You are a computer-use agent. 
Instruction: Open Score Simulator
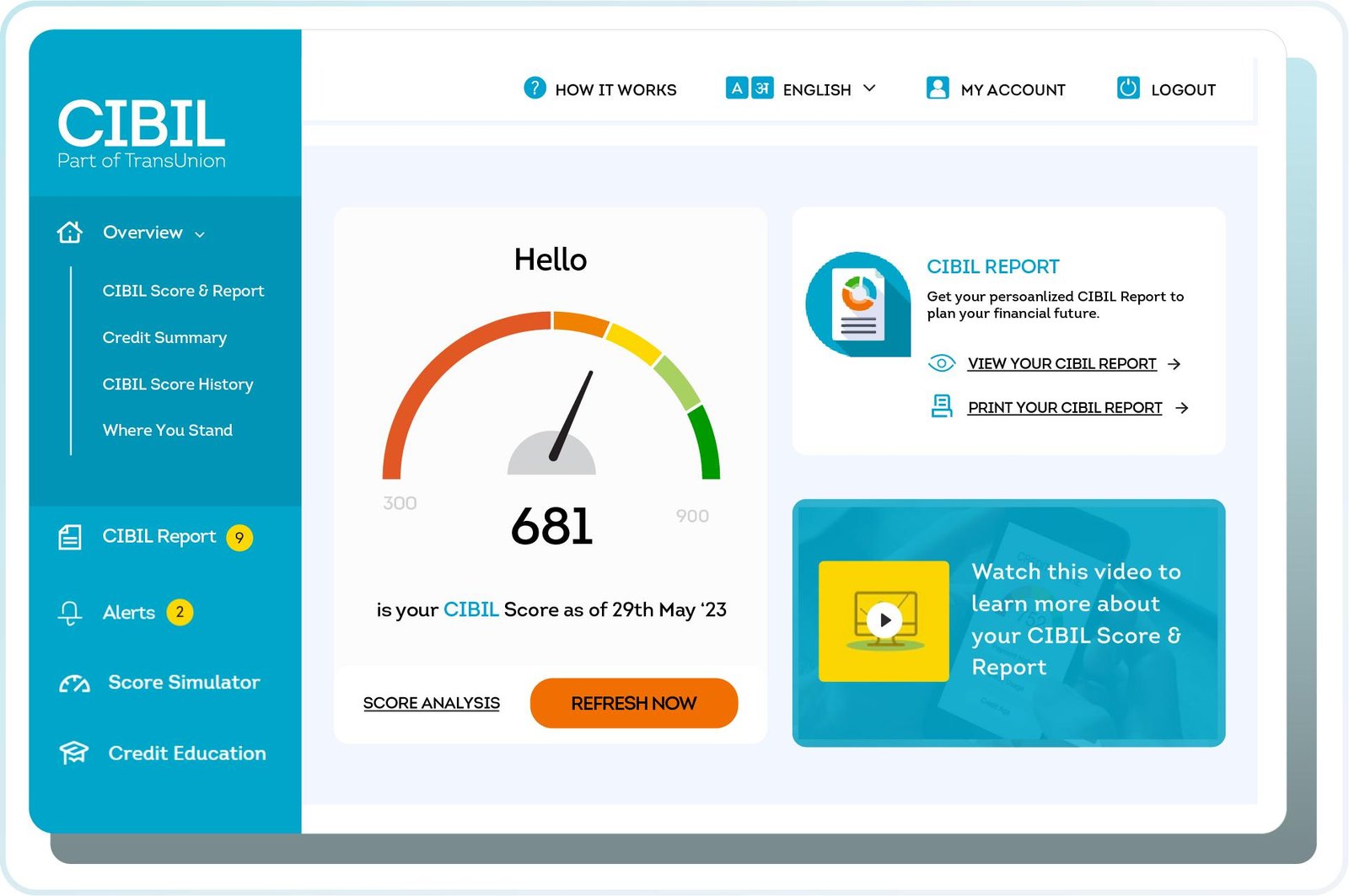184,682
